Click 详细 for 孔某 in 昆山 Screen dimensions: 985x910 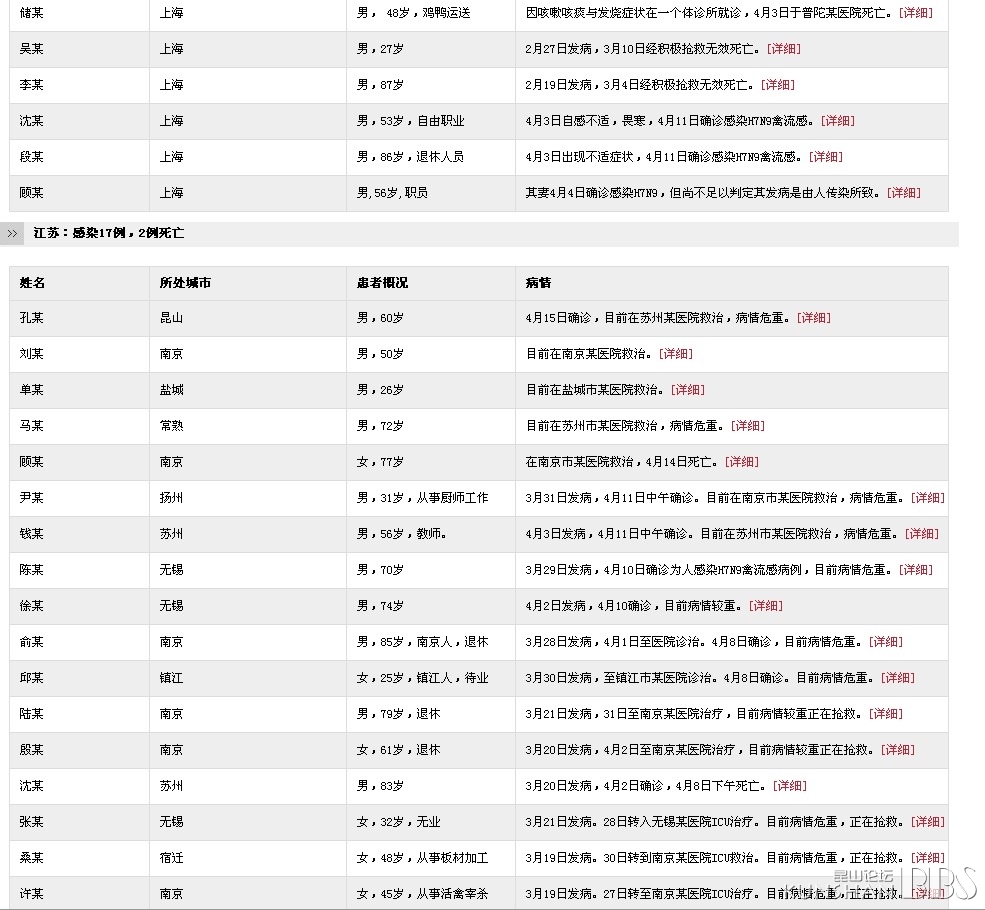[x=813, y=318]
